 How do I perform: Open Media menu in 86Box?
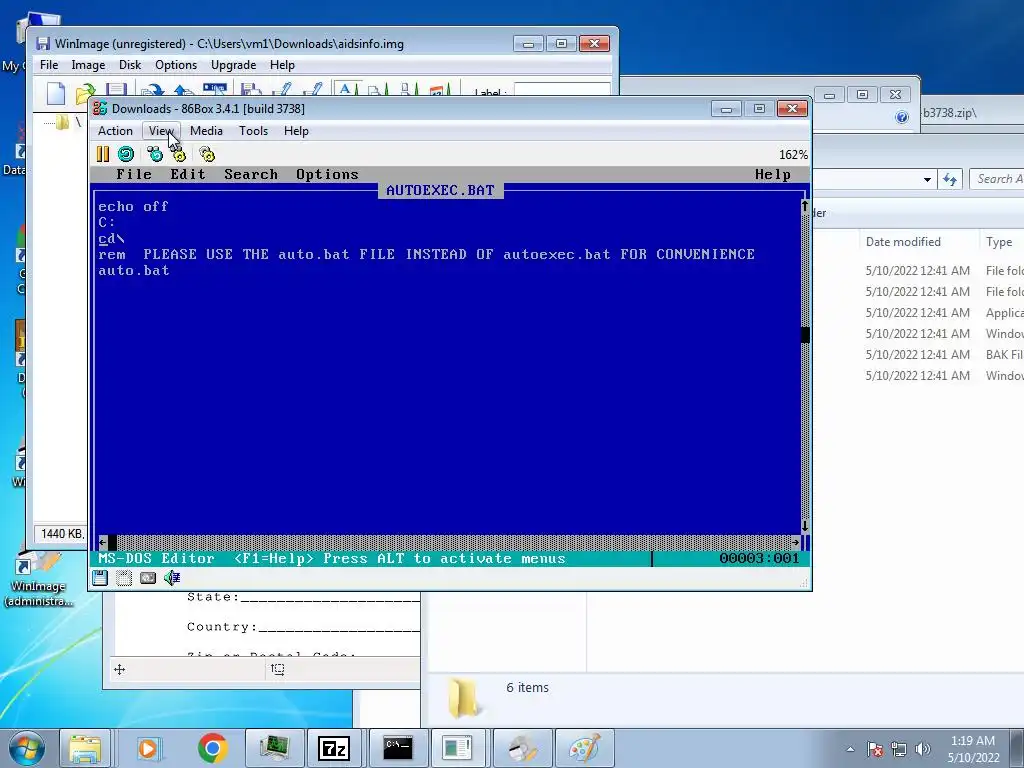point(206,131)
